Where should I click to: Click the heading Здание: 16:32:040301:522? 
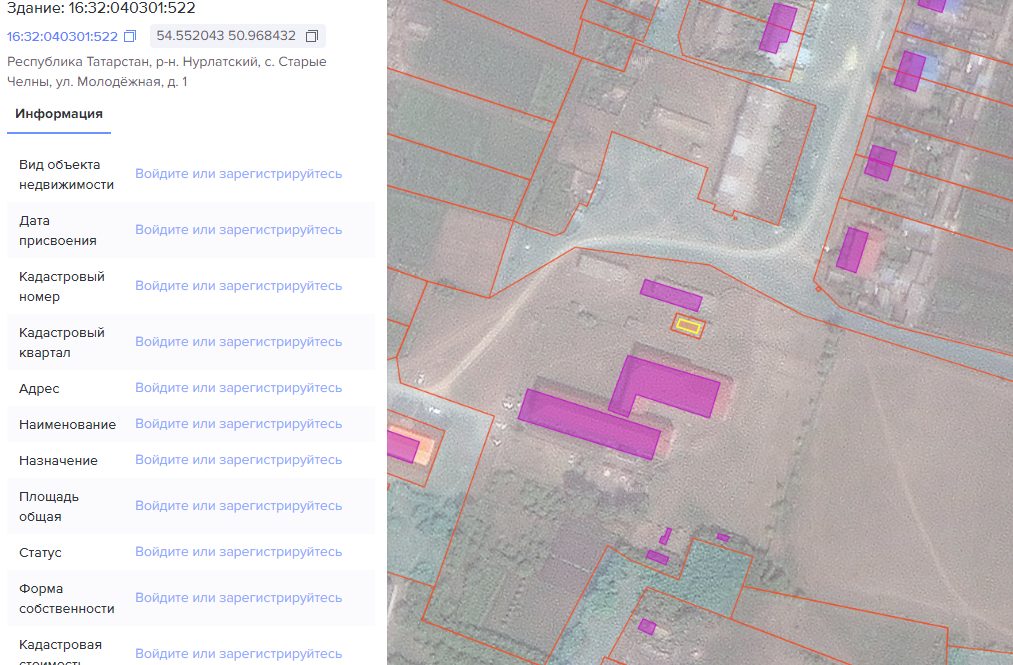(101, 8)
